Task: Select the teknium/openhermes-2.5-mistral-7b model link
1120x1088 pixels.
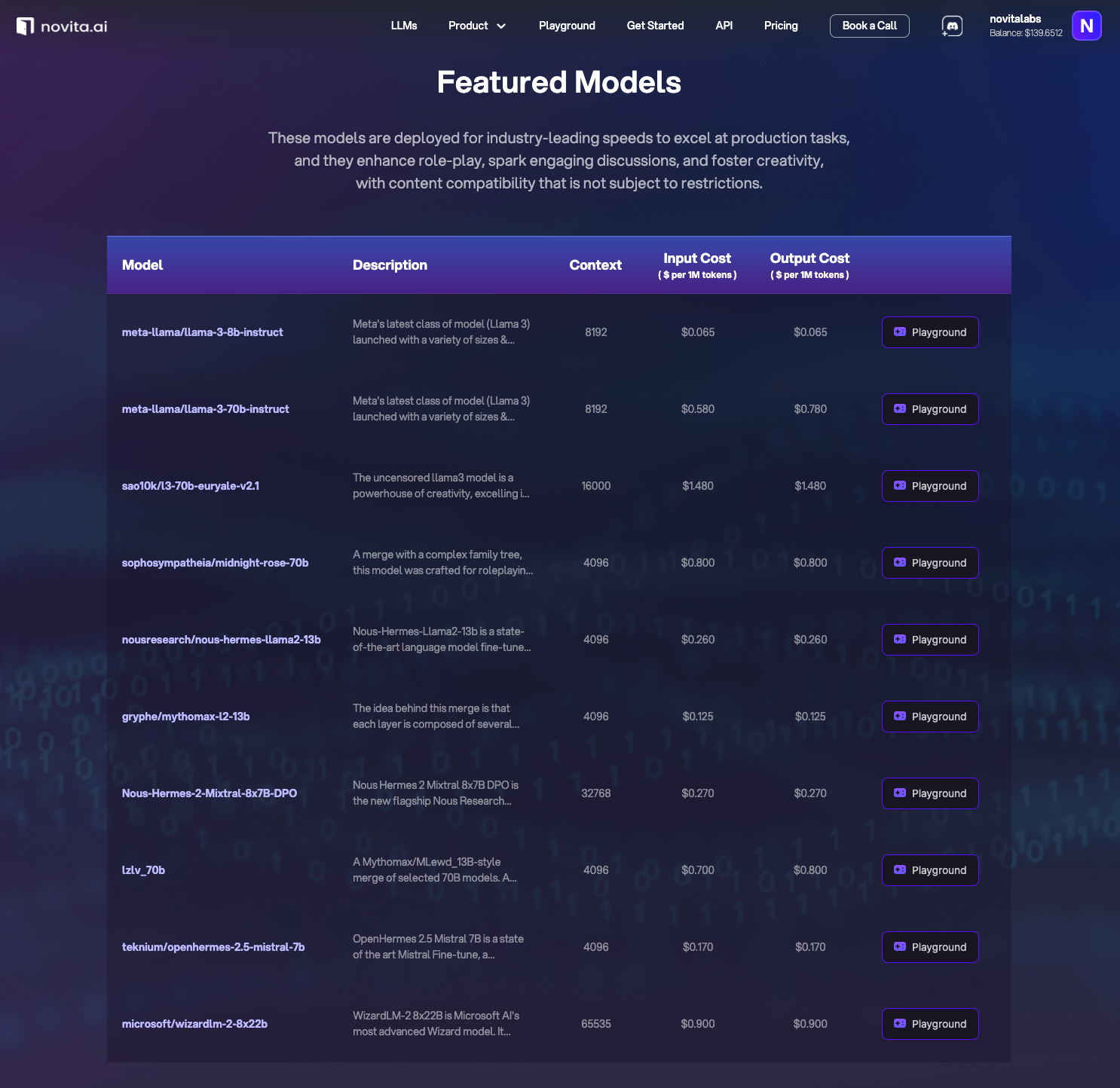Action: click(x=213, y=947)
